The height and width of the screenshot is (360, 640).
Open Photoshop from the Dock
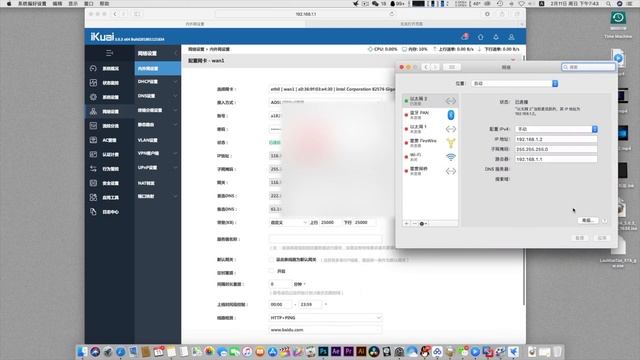(x=323, y=351)
